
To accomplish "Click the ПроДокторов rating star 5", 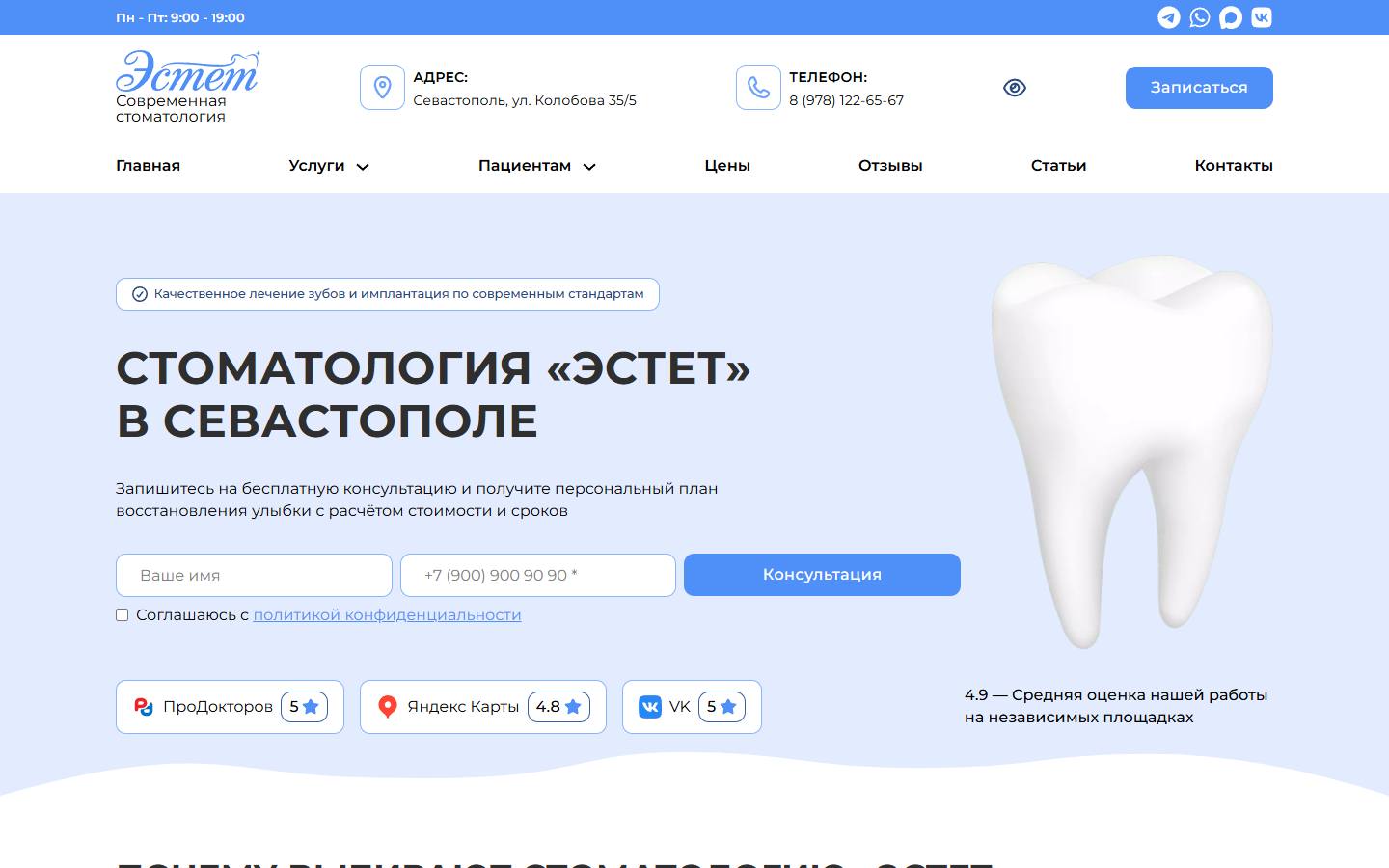I will pyautogui.click(x=304, y=707).
